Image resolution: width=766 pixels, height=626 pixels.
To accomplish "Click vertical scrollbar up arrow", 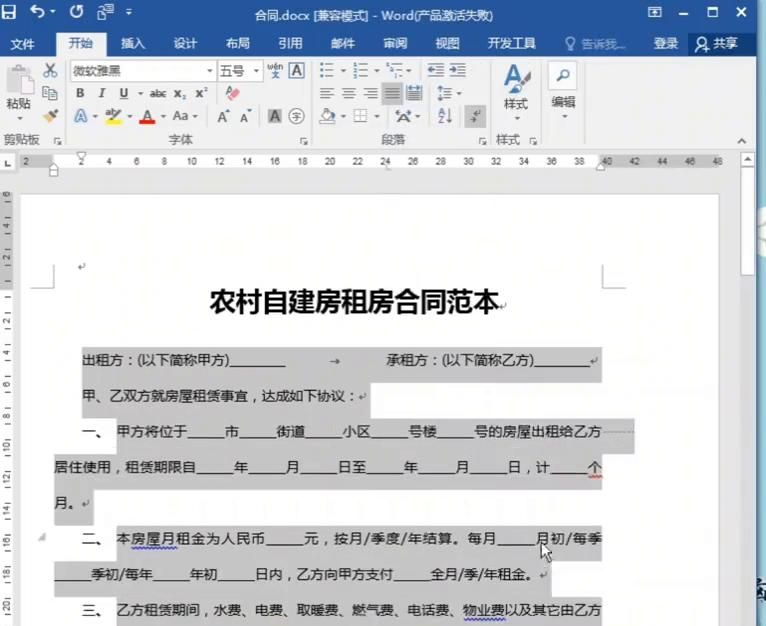I will (748, 159).
